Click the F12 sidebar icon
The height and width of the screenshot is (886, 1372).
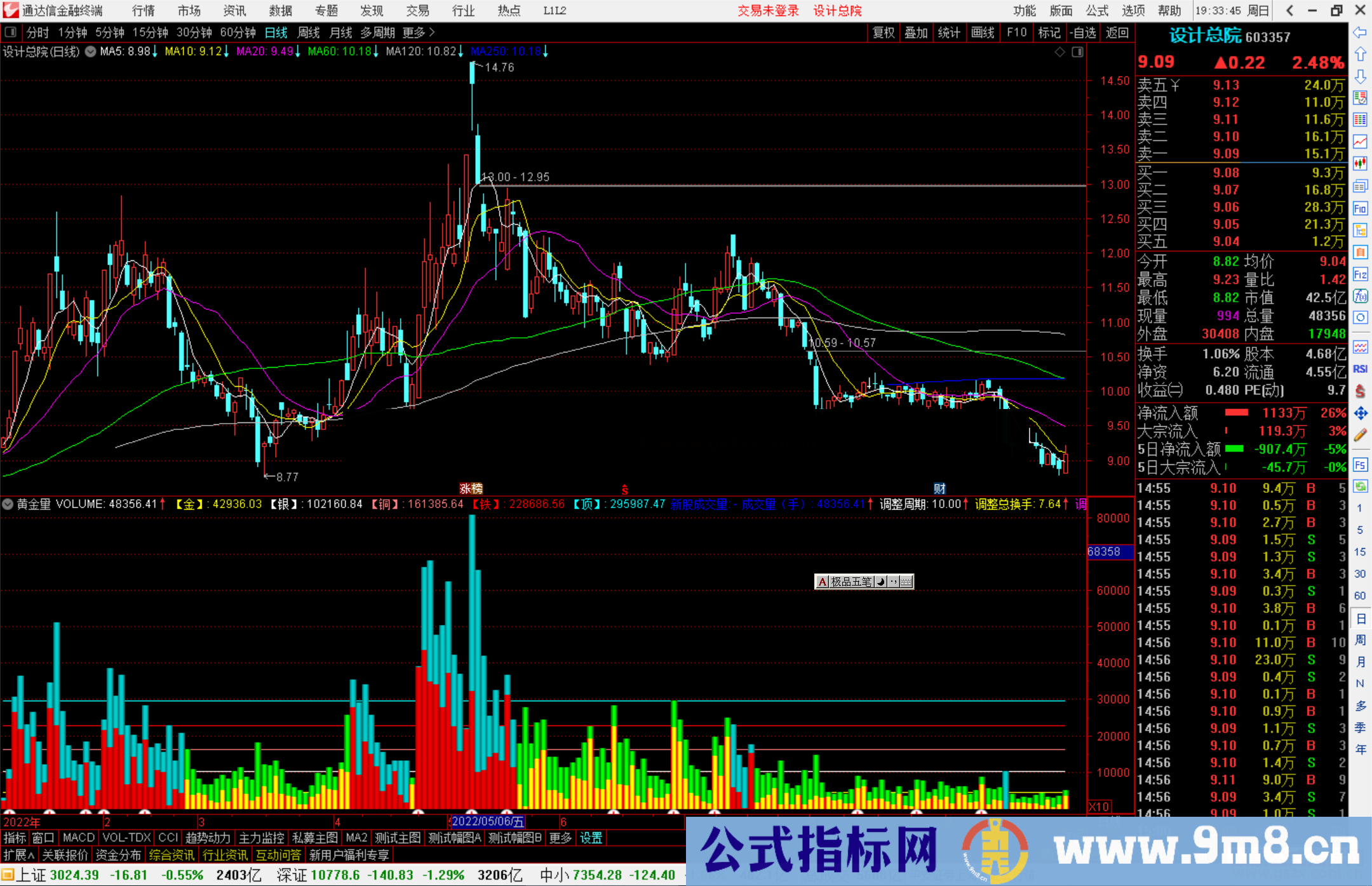coord(1360,274)
